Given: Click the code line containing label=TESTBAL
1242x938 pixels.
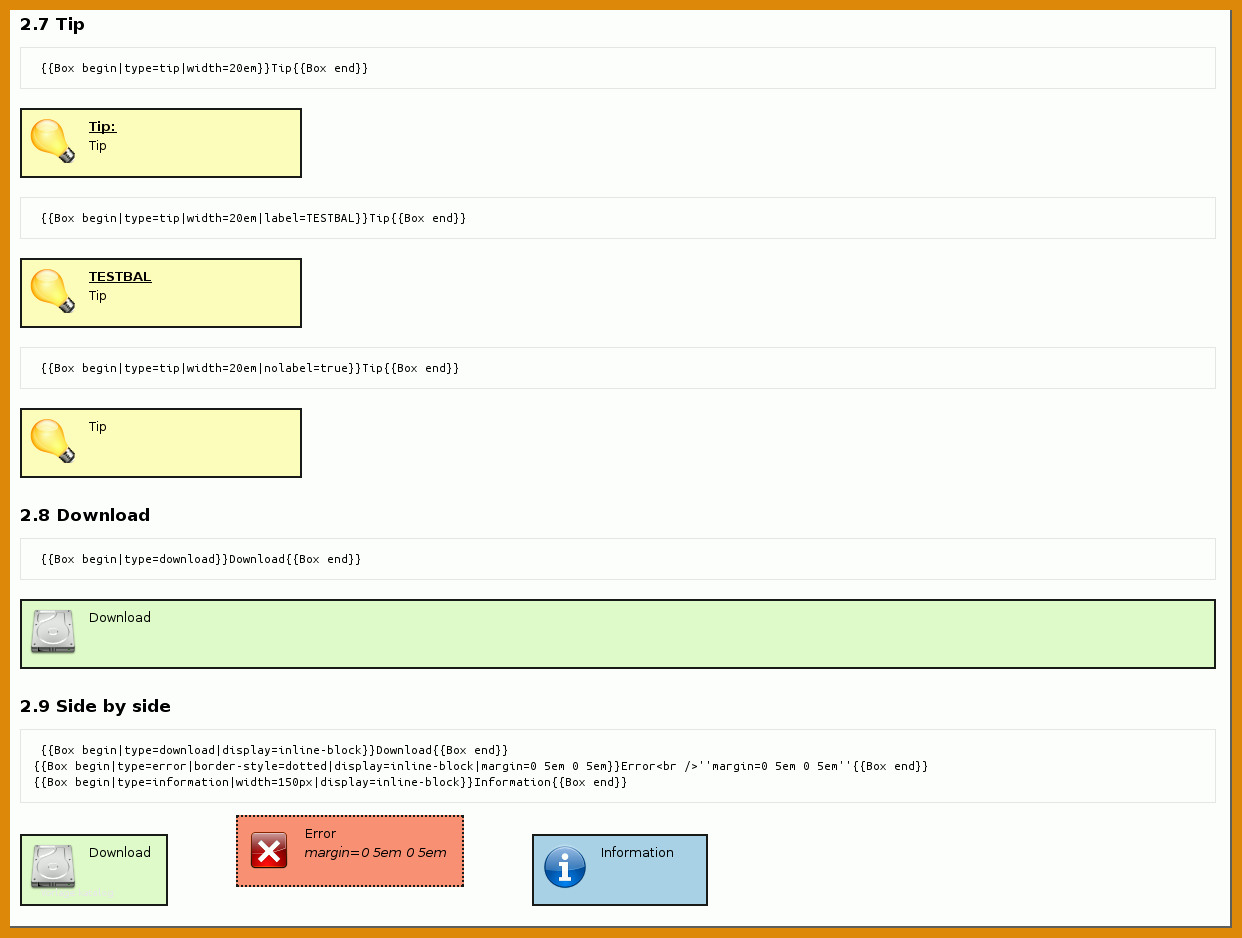Looking at the screenshot, I should (254, 218).
